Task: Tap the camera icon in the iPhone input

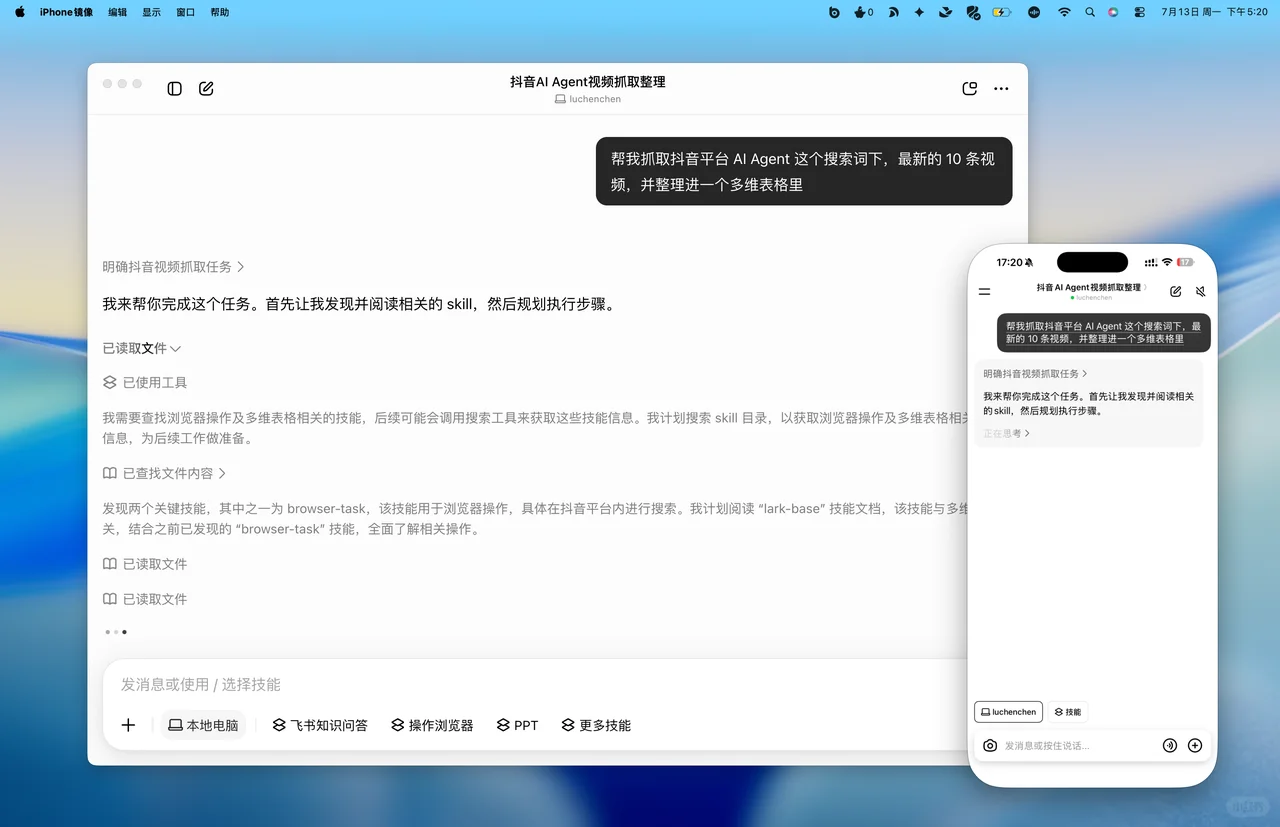Action: [x=990, y=746]
